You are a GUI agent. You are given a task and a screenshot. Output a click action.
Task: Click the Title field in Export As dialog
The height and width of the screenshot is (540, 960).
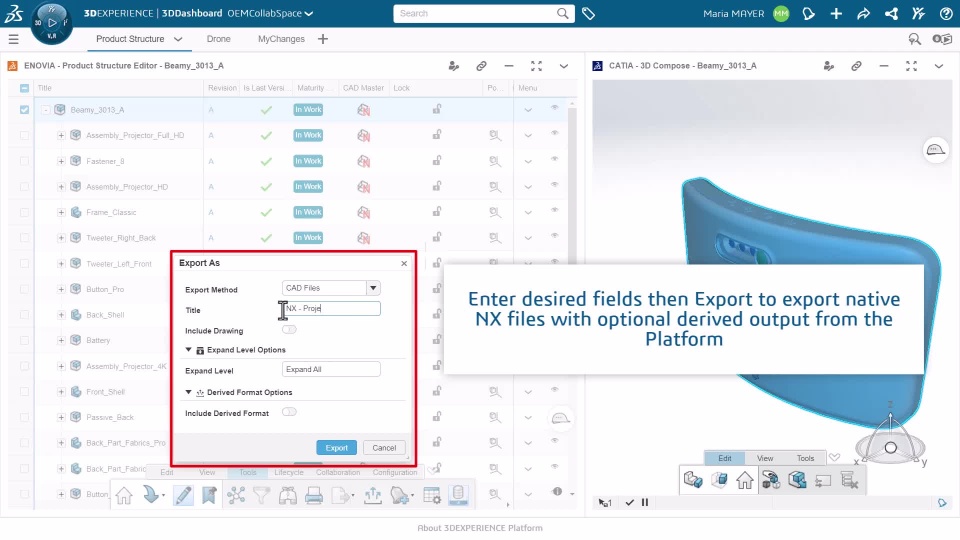(331, 309)
